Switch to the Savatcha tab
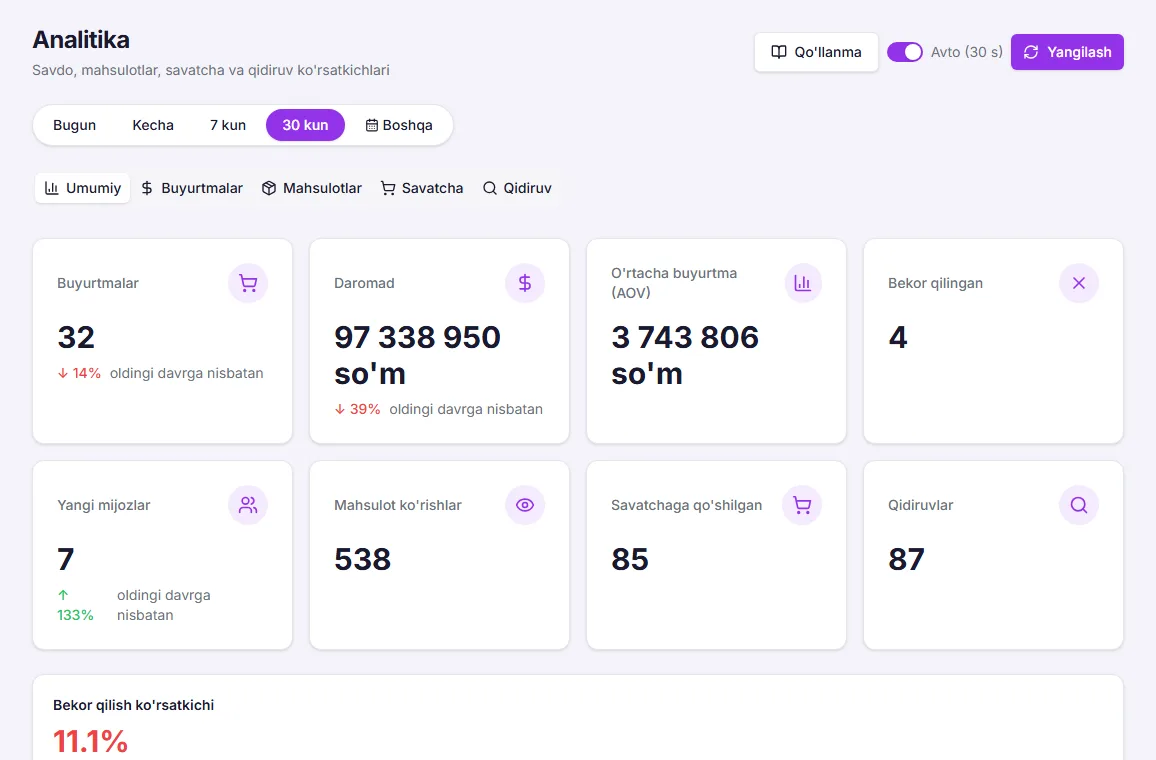 [422, 188]
